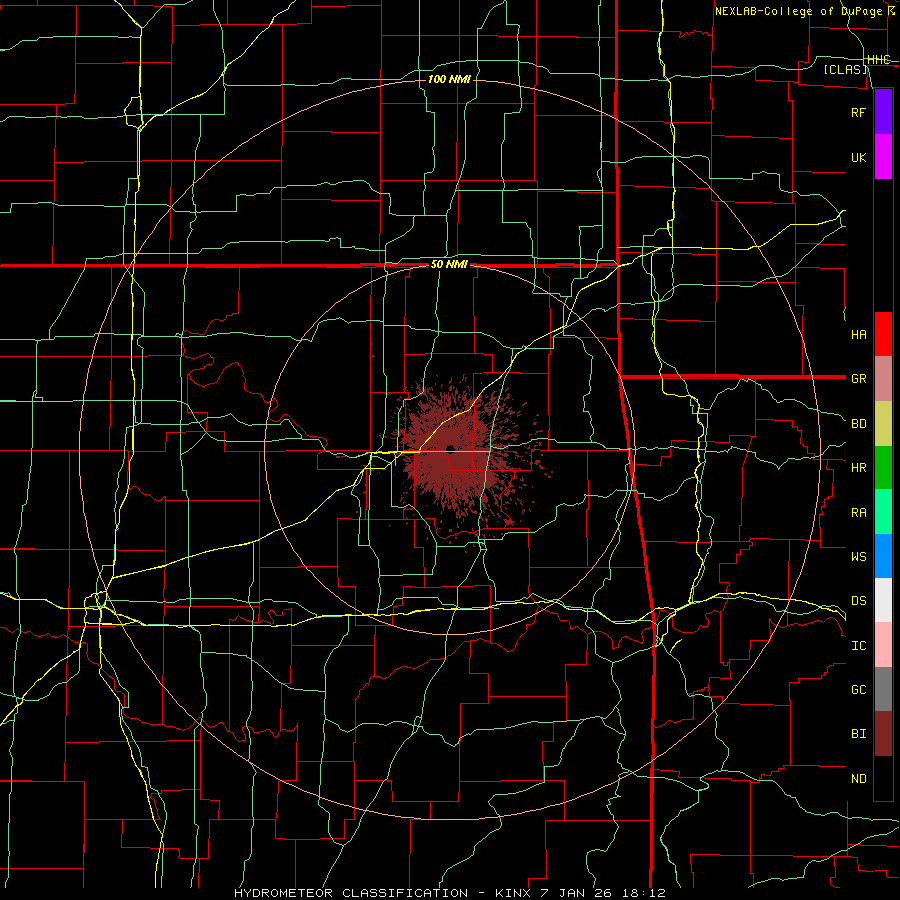This screenshot has width=900, height=900.
Task: Click the NEXLAB-College of DuPage credit text
Action: 798,11
